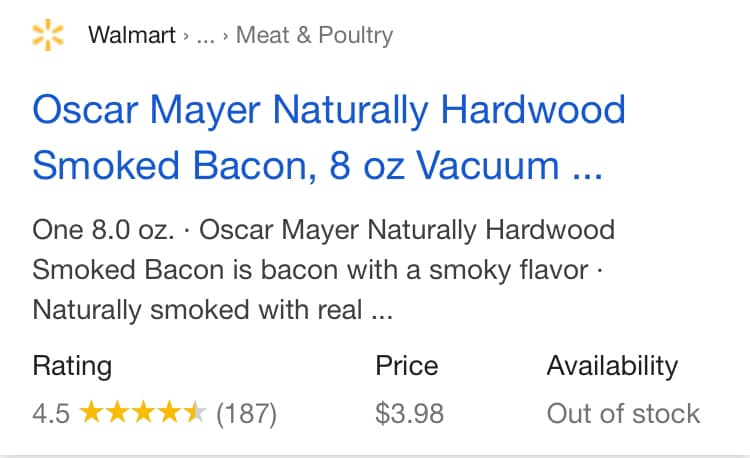750x458 pixels.
Task: Open the Oscar Mayer Smoked Bacon title link
Action: 328,136
